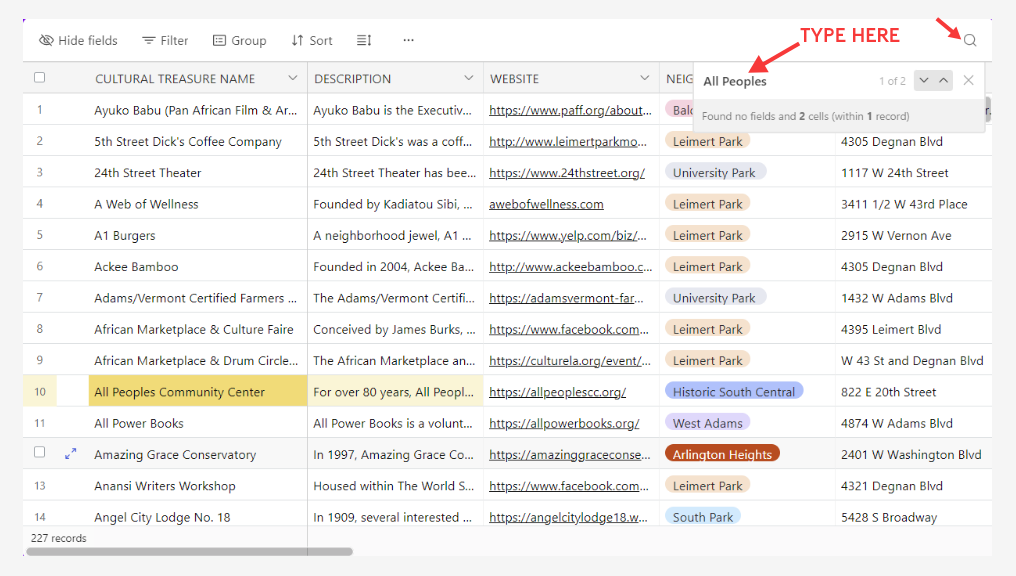Select the address 5428 S Broadway
The image size is (1016, 576).
pos(889,517)
